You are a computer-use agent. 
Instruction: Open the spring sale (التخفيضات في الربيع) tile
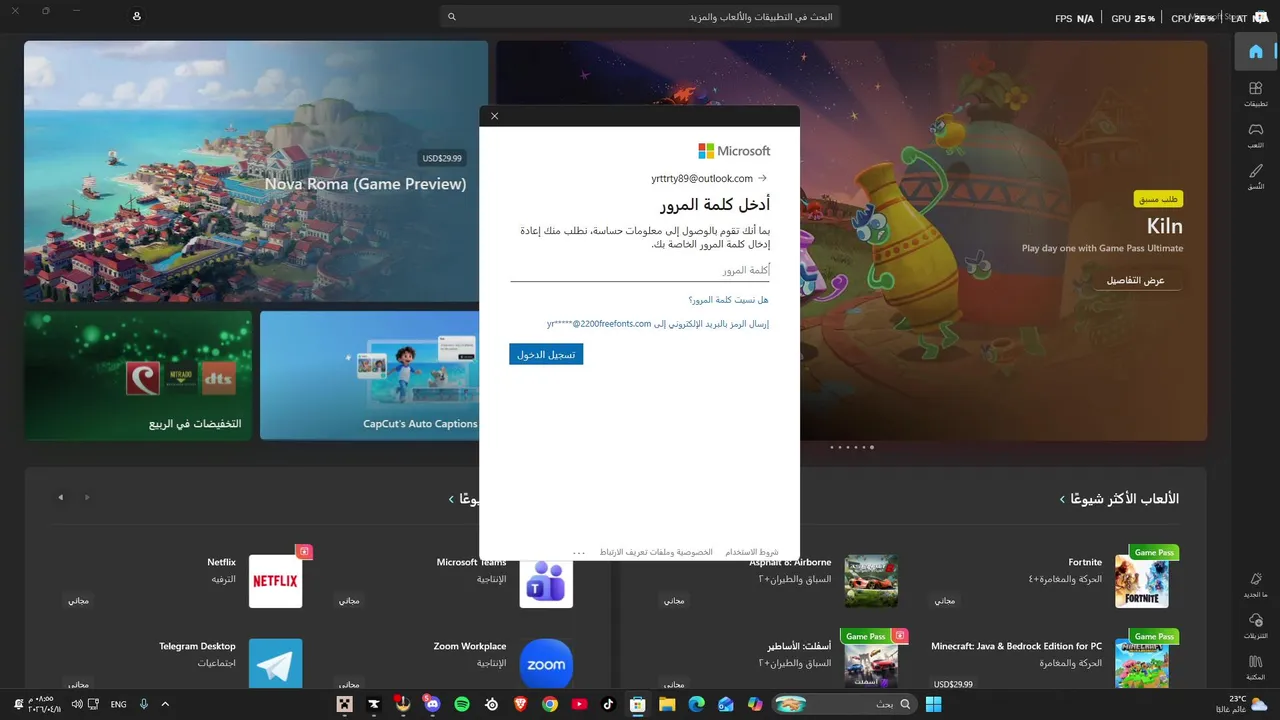pos(138,375)
